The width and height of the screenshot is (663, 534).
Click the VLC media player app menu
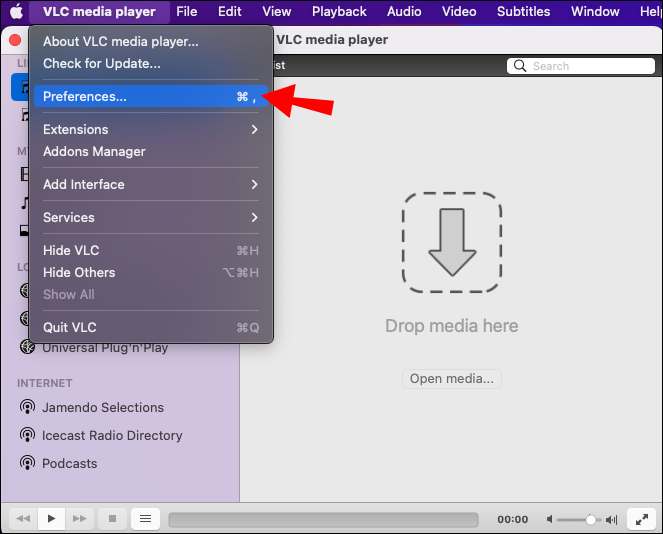coord(99,11)
